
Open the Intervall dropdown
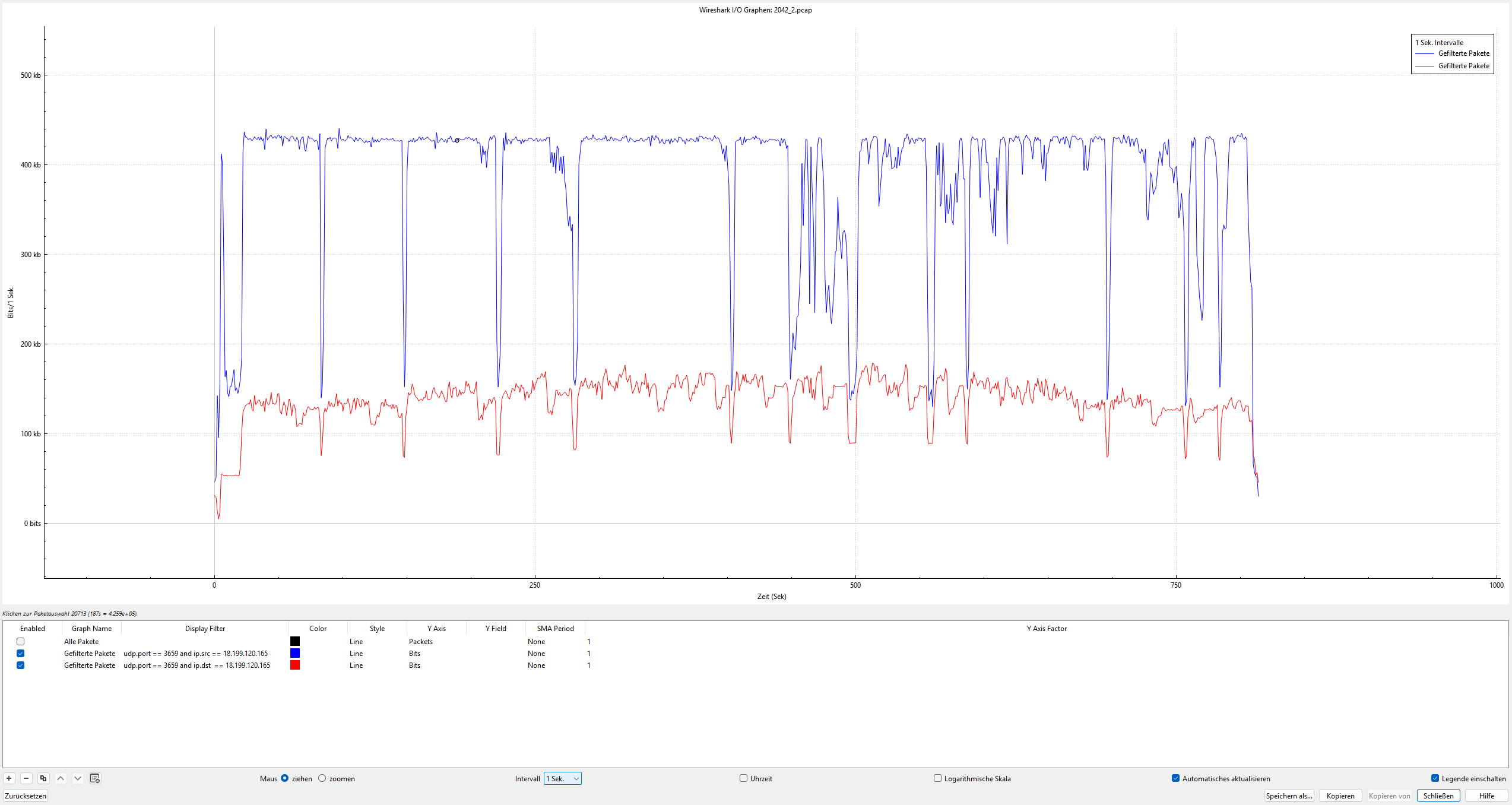click(x=562, y=778)
